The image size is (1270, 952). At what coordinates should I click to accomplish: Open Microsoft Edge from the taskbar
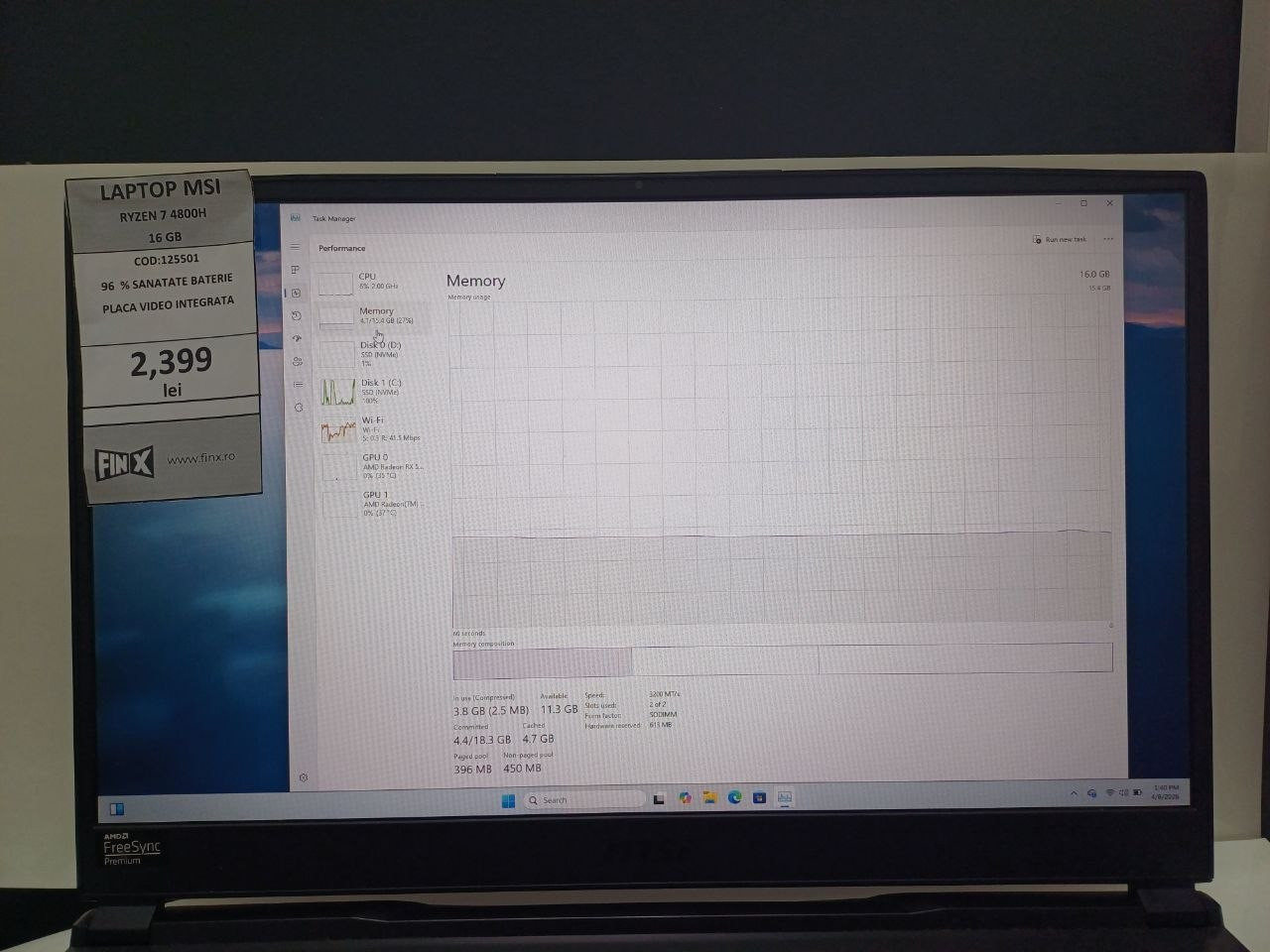(735, 797)
